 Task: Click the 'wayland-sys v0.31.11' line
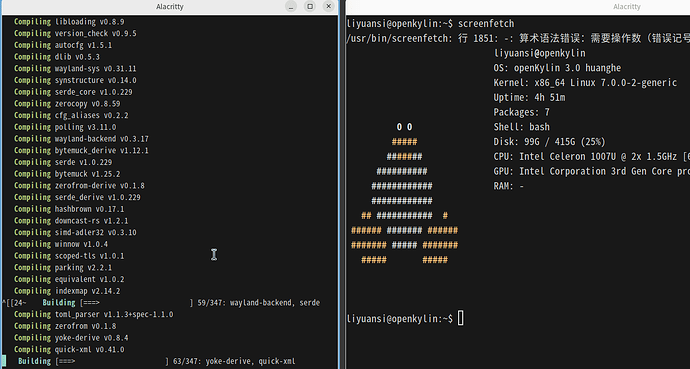point(75,69)
